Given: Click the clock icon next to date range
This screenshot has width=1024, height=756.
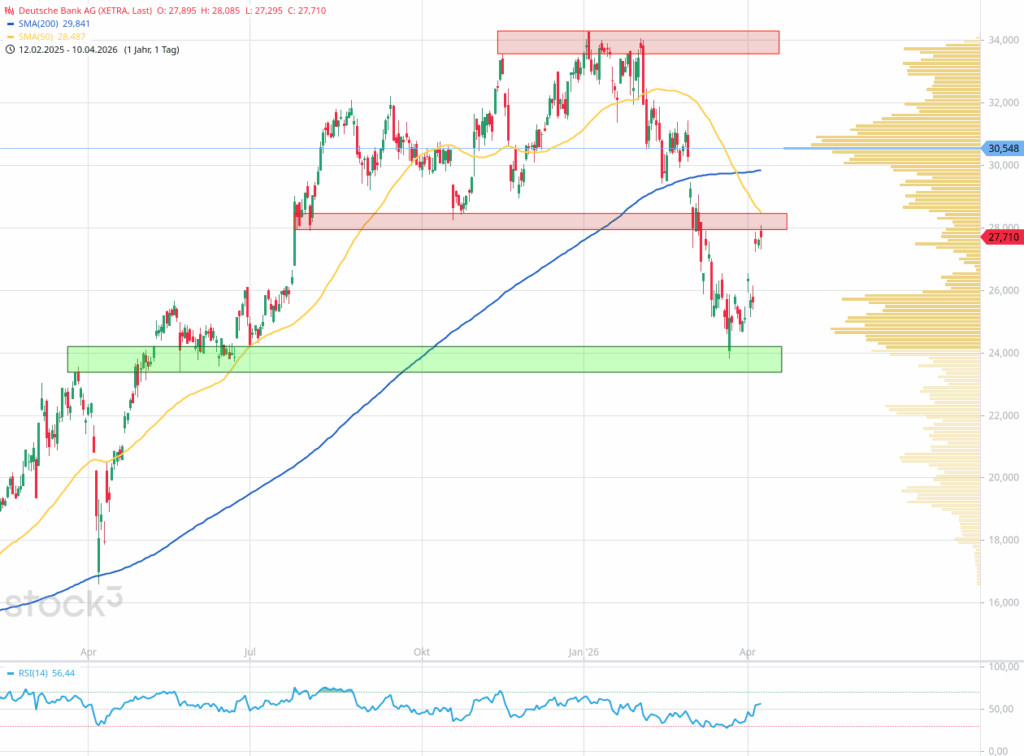Looking at the screenshot, I should 10,49.
